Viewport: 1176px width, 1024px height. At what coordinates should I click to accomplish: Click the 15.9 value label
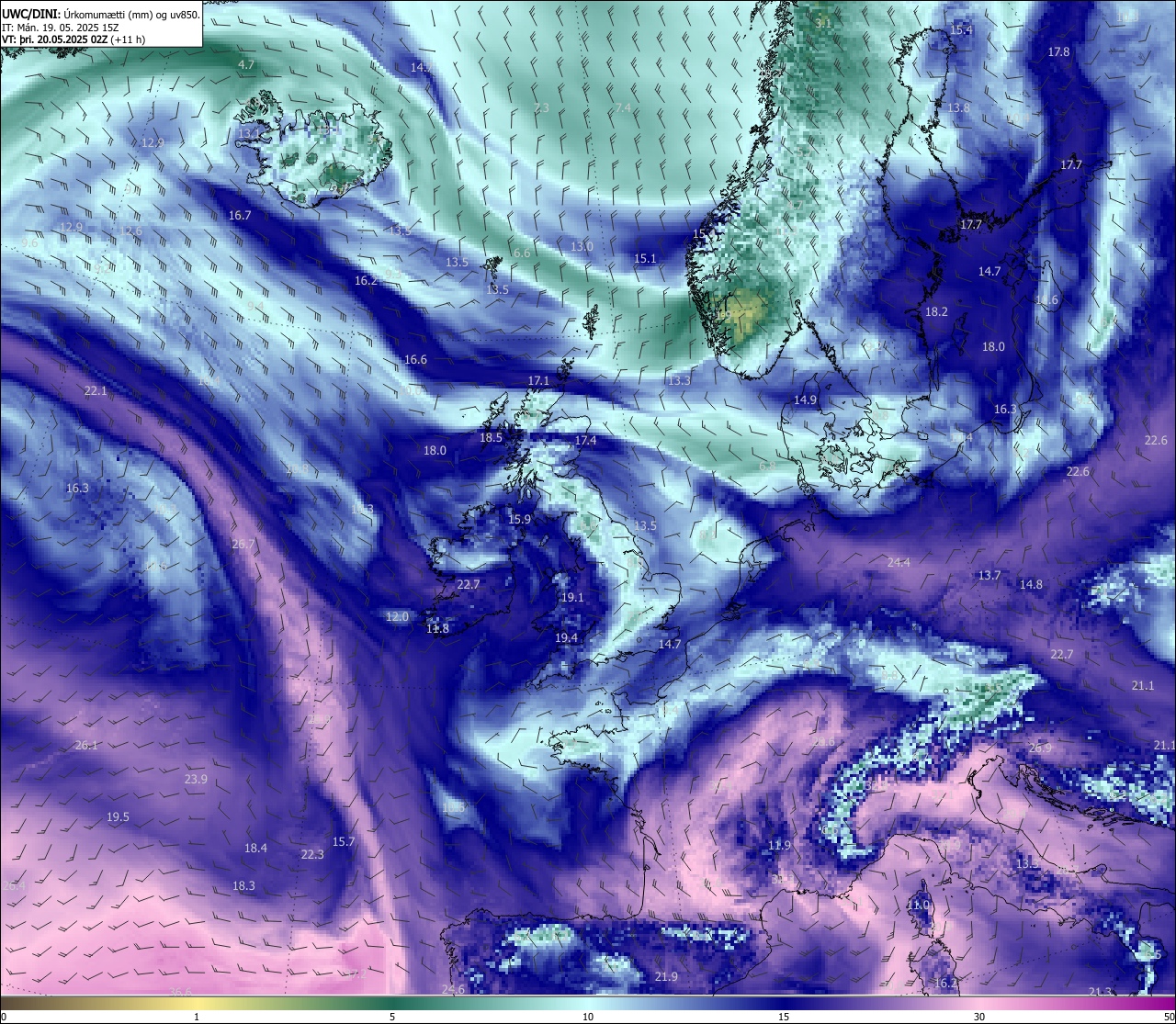point(520,520)
